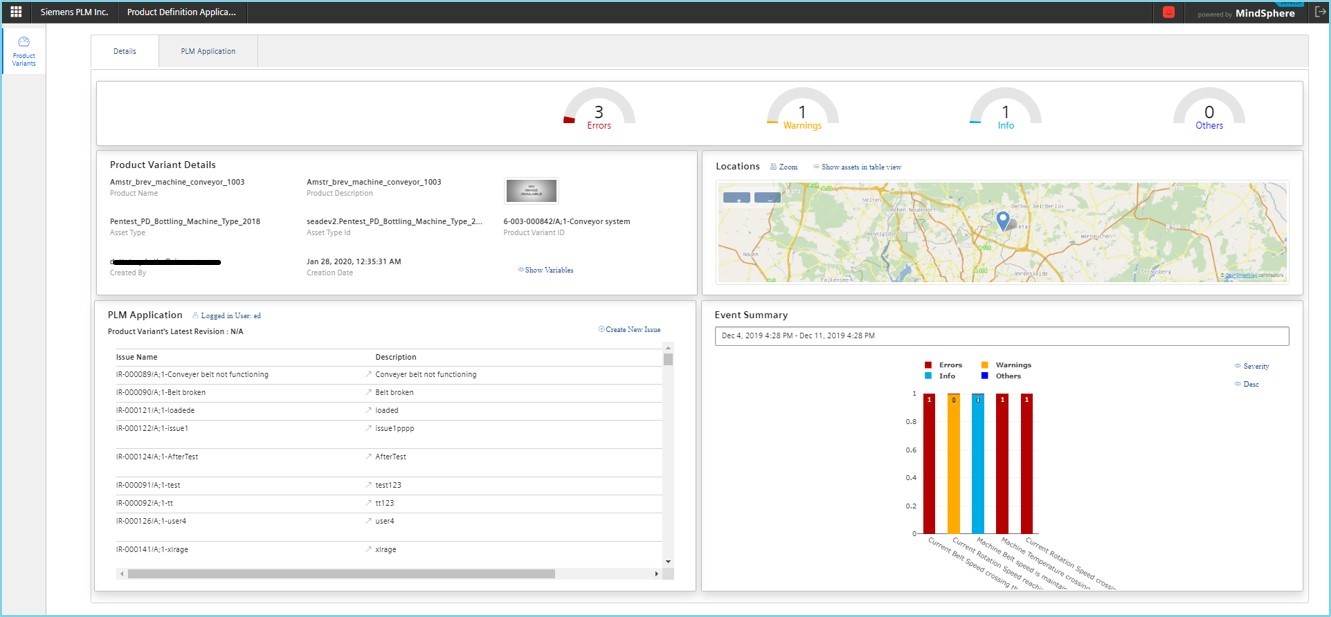Image resolution: width=1331 pixels, height=617 pixels.
Task: Switch to the PLM Application tab
Action: tap(208, 51)
